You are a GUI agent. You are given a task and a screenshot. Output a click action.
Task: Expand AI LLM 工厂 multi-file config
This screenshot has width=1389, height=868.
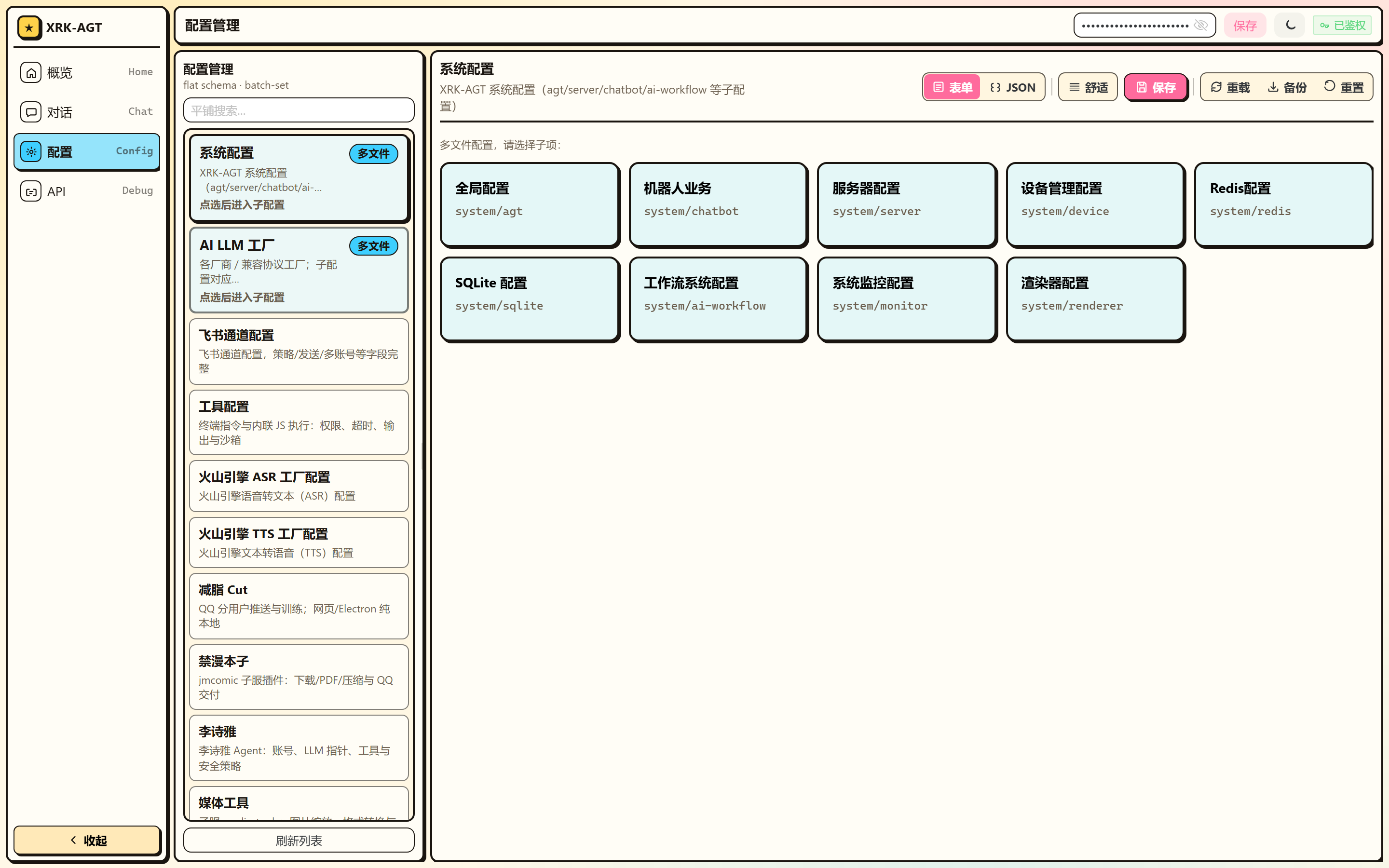(x=299, y=271)
